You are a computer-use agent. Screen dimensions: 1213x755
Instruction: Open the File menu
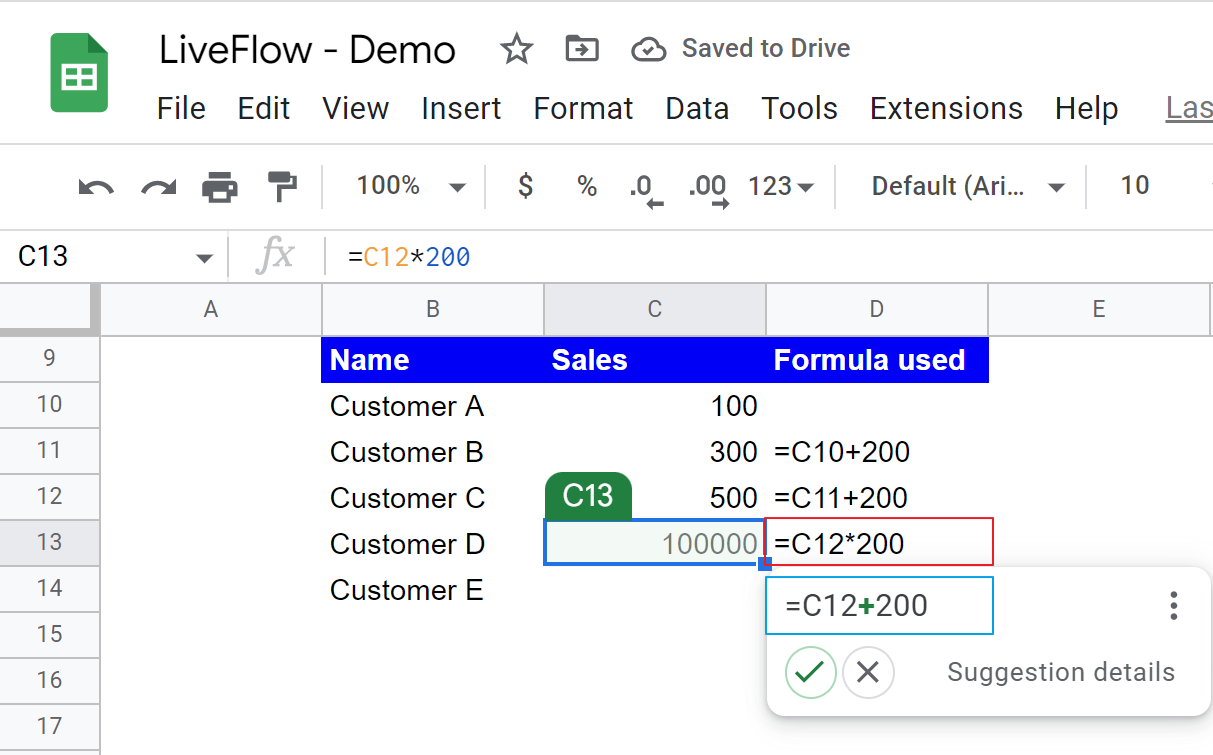coord(181,109)
